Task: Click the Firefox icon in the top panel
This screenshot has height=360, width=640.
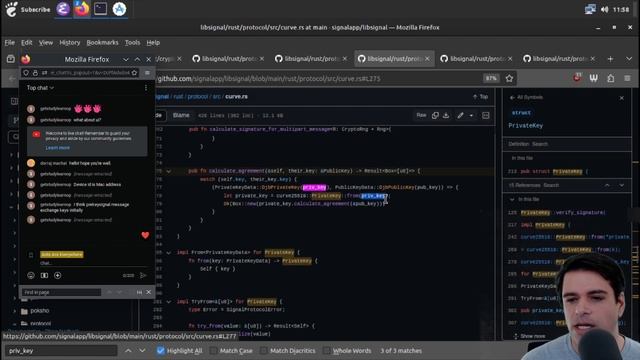Action: point(82,9)
